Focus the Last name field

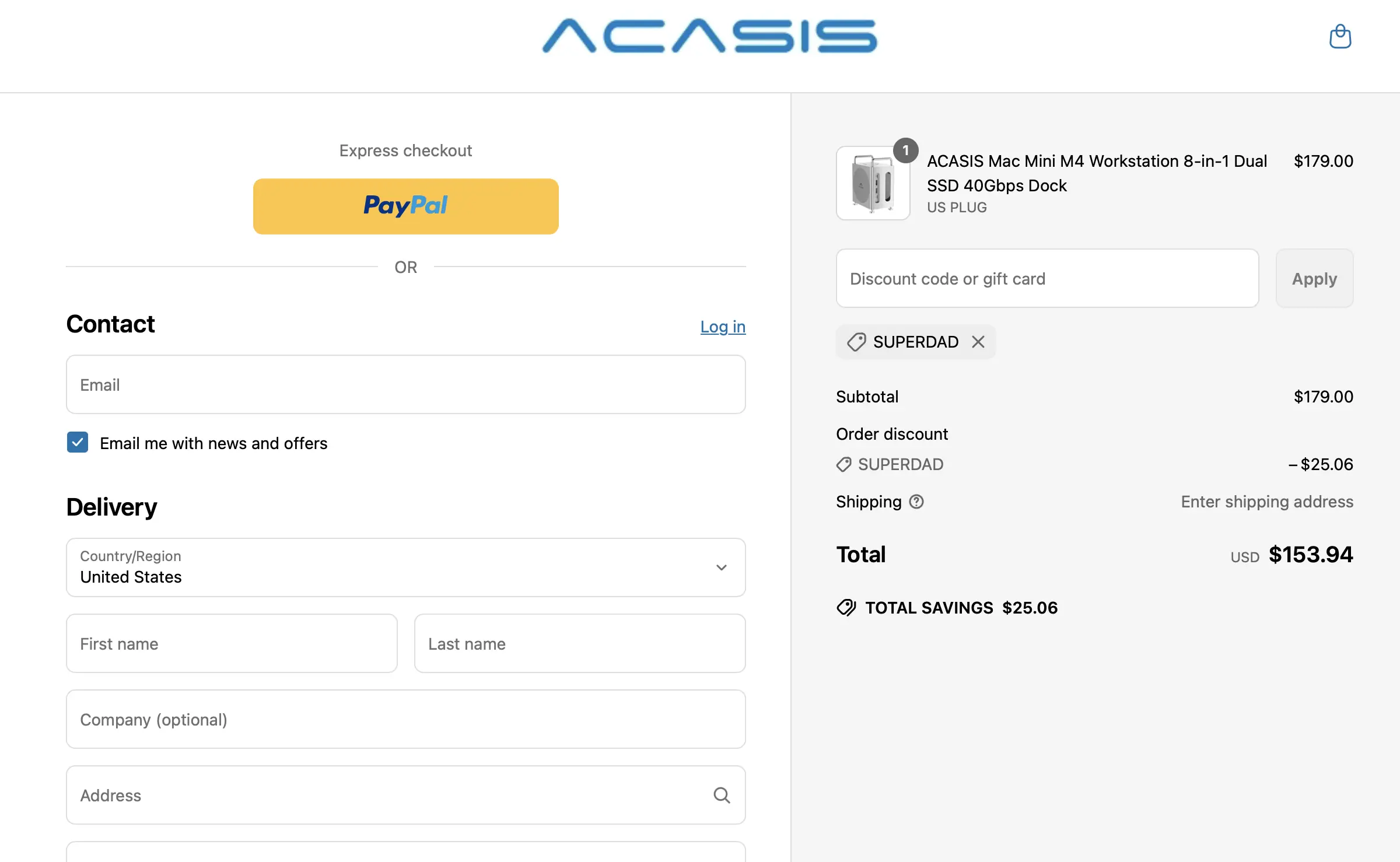pos(580,643)
